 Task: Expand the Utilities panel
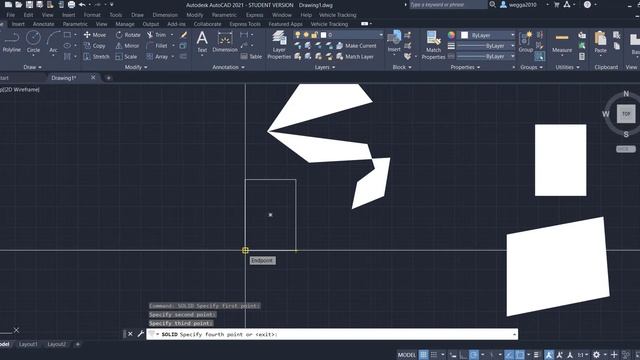click(x=567, y=67)
